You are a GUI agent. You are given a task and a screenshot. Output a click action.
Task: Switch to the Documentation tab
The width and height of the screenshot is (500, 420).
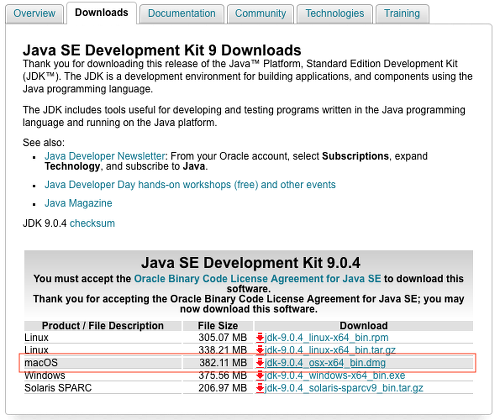point(182,14)
